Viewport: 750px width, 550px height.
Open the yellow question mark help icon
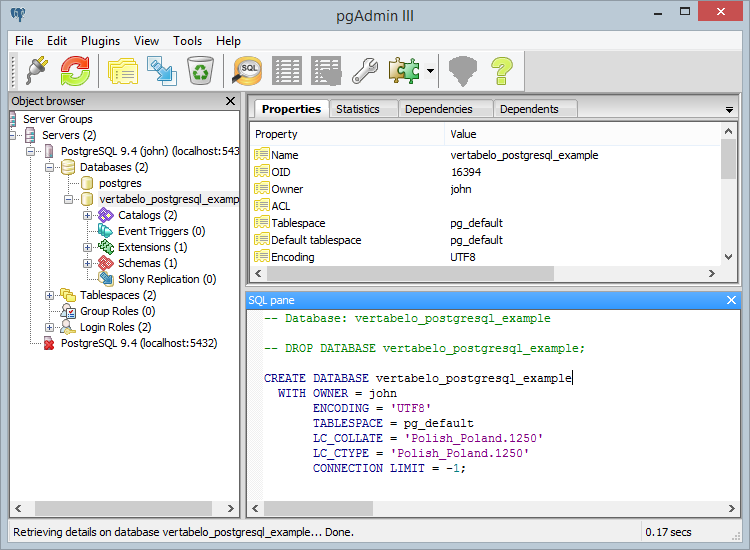coord(500,70)
